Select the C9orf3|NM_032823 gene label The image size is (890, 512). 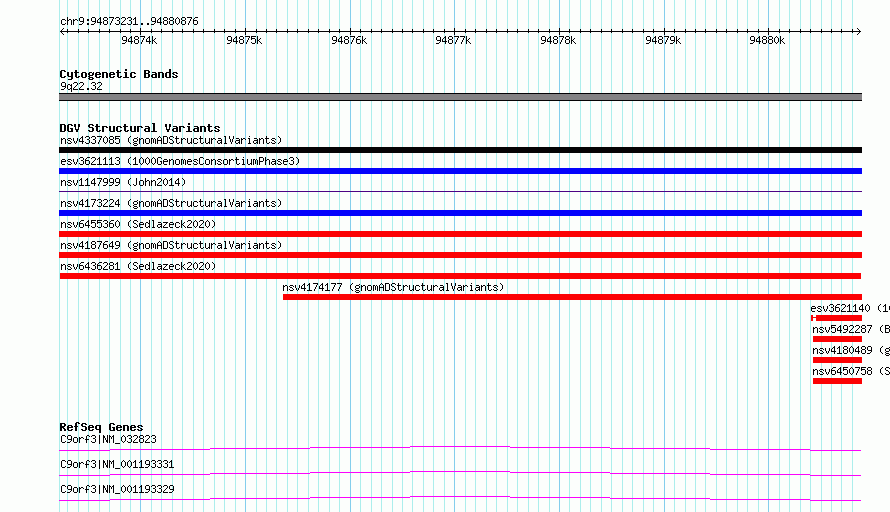[x=108, y=439]
